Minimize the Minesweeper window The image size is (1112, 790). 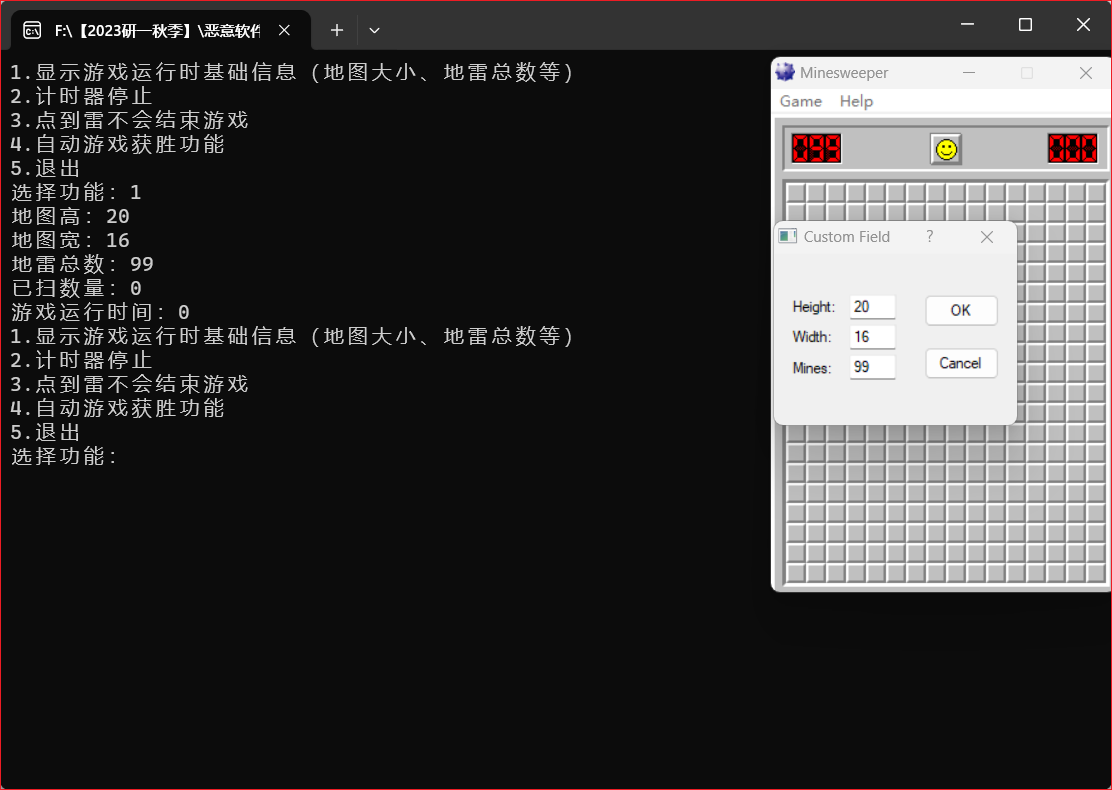[x=968, y=72]
